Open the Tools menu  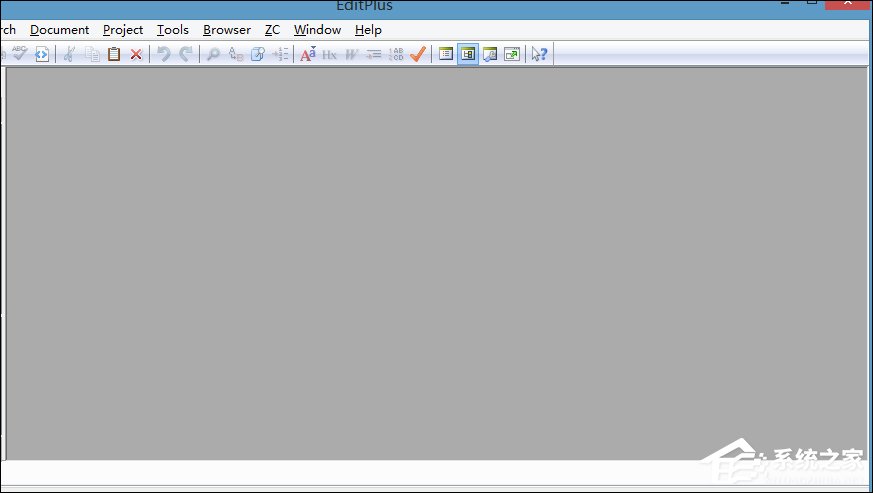pos(173,30)
